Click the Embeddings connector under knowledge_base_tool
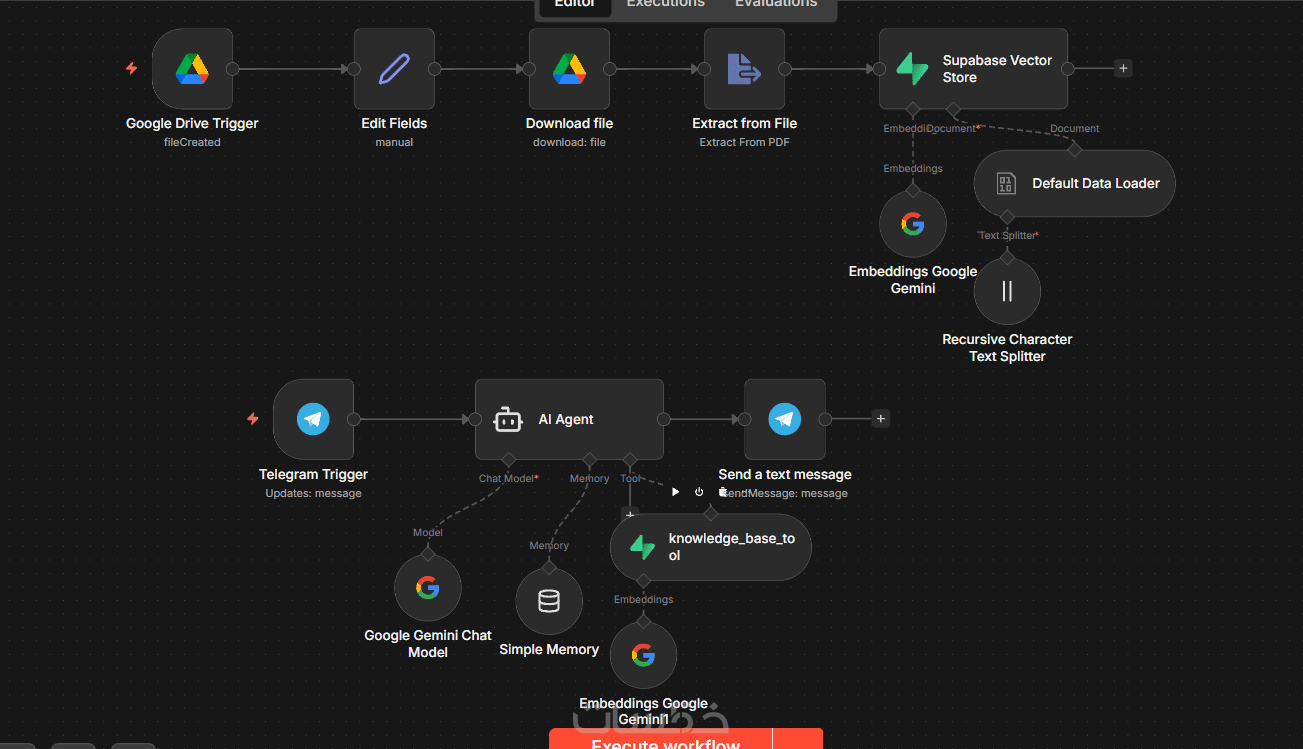The height and width of the screenshot is (749, 1303). coord(643,581)
